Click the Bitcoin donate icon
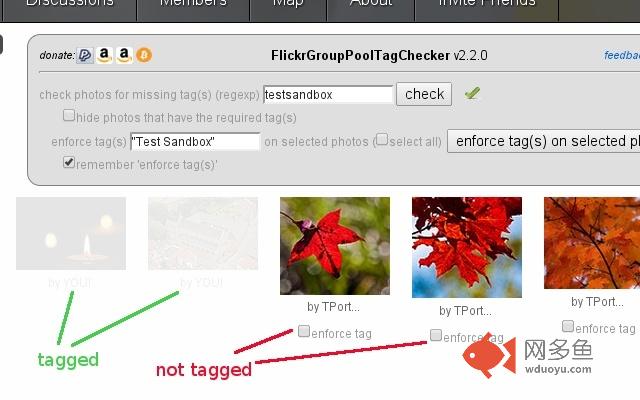 pyautogui.click(x=144, y=55)
